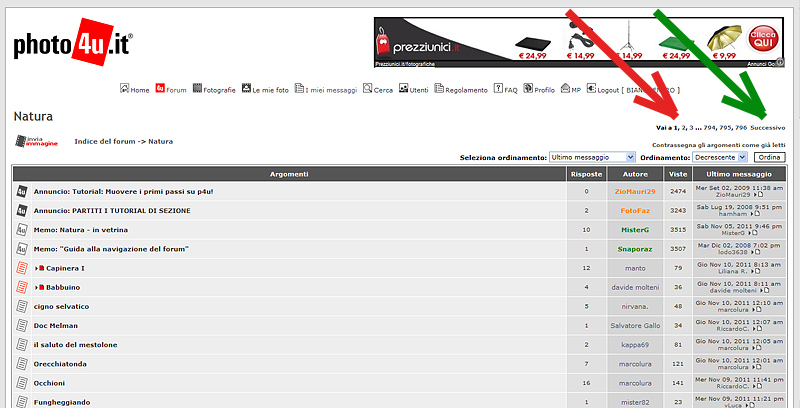
Task: Open the Forum section icon
Action: click(x=160, y=89)
